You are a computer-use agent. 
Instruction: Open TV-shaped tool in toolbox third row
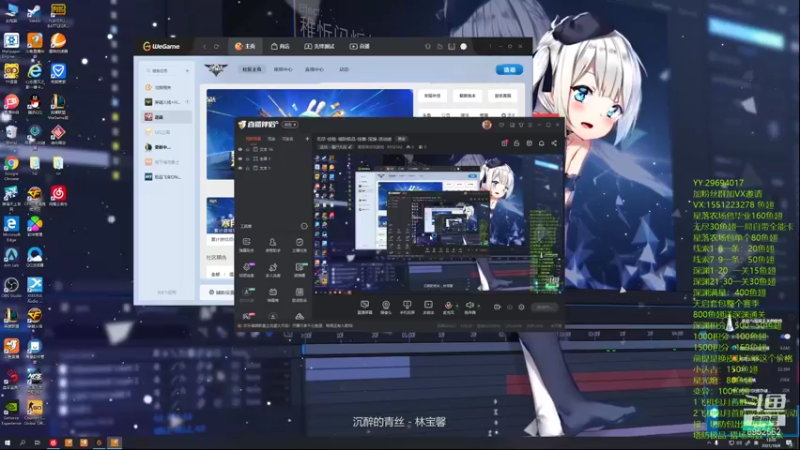273,294
